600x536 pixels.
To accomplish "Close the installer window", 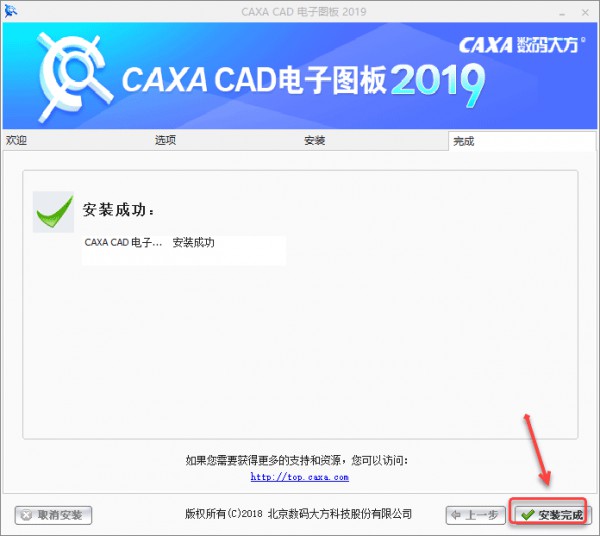I will click(585, 13).
